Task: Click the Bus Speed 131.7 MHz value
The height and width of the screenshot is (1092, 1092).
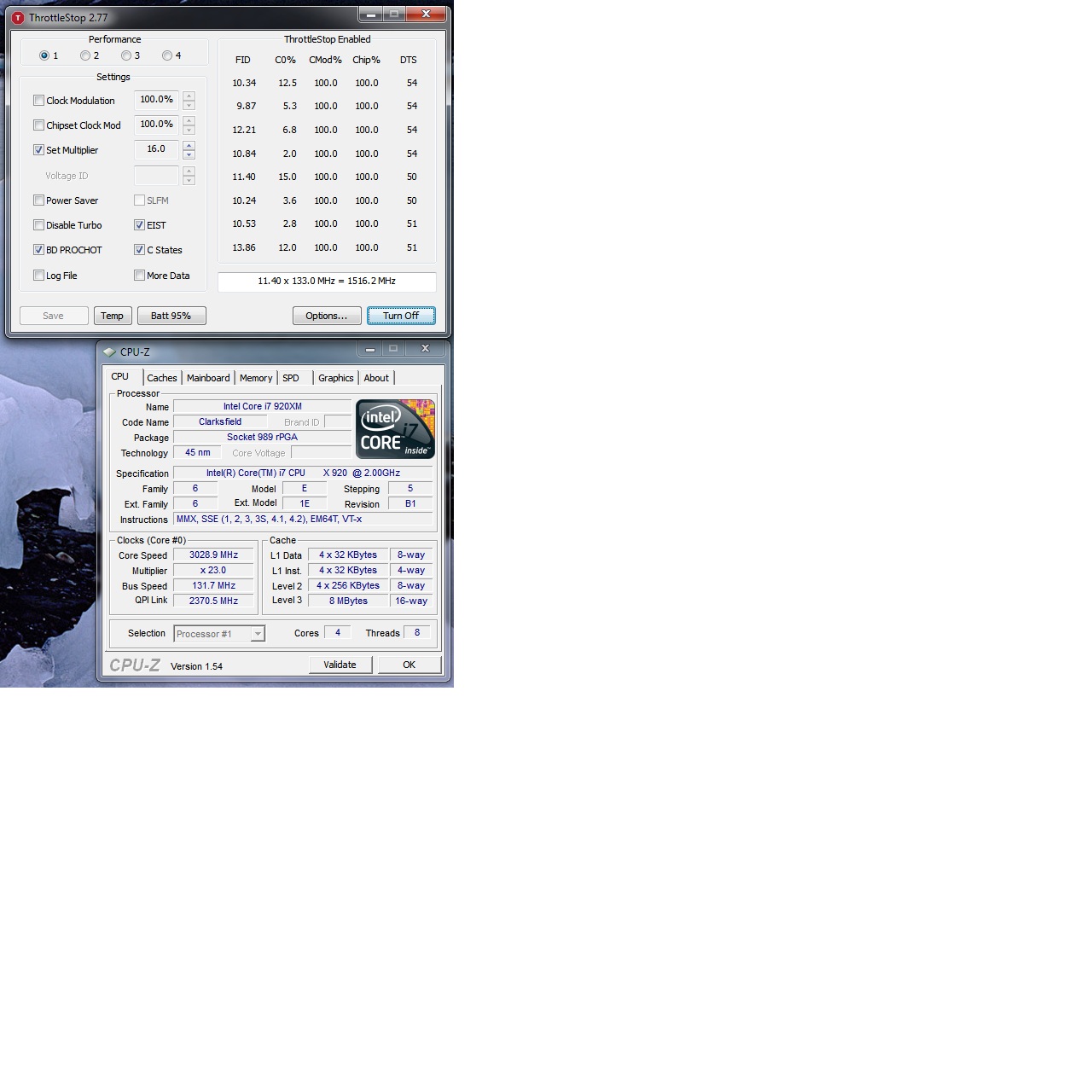Action: [214, 586]
